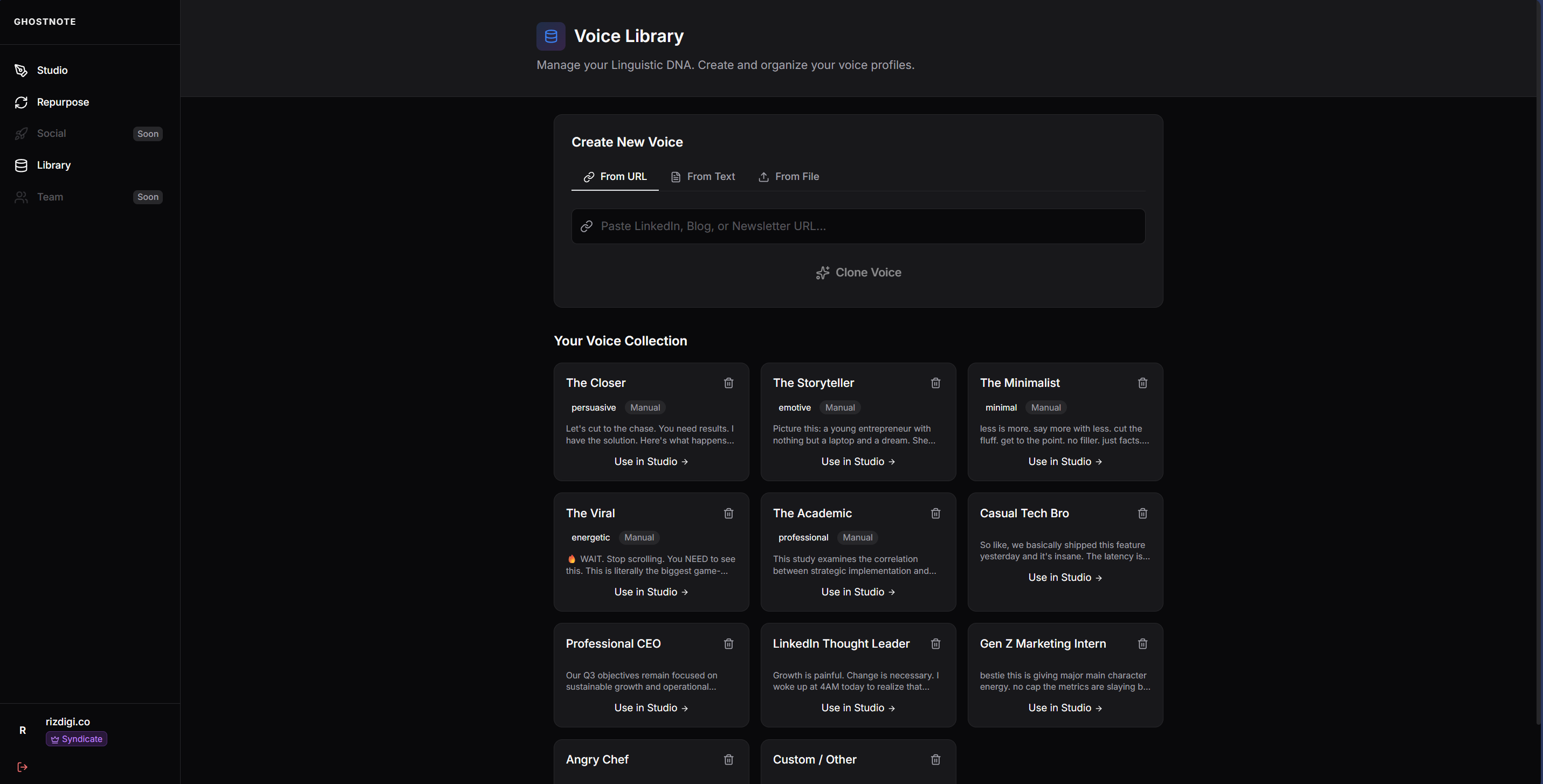Viewport: 1543px width, 784px height.
Task: Open the 'From File' tab
Action: [x=788, y=177]
